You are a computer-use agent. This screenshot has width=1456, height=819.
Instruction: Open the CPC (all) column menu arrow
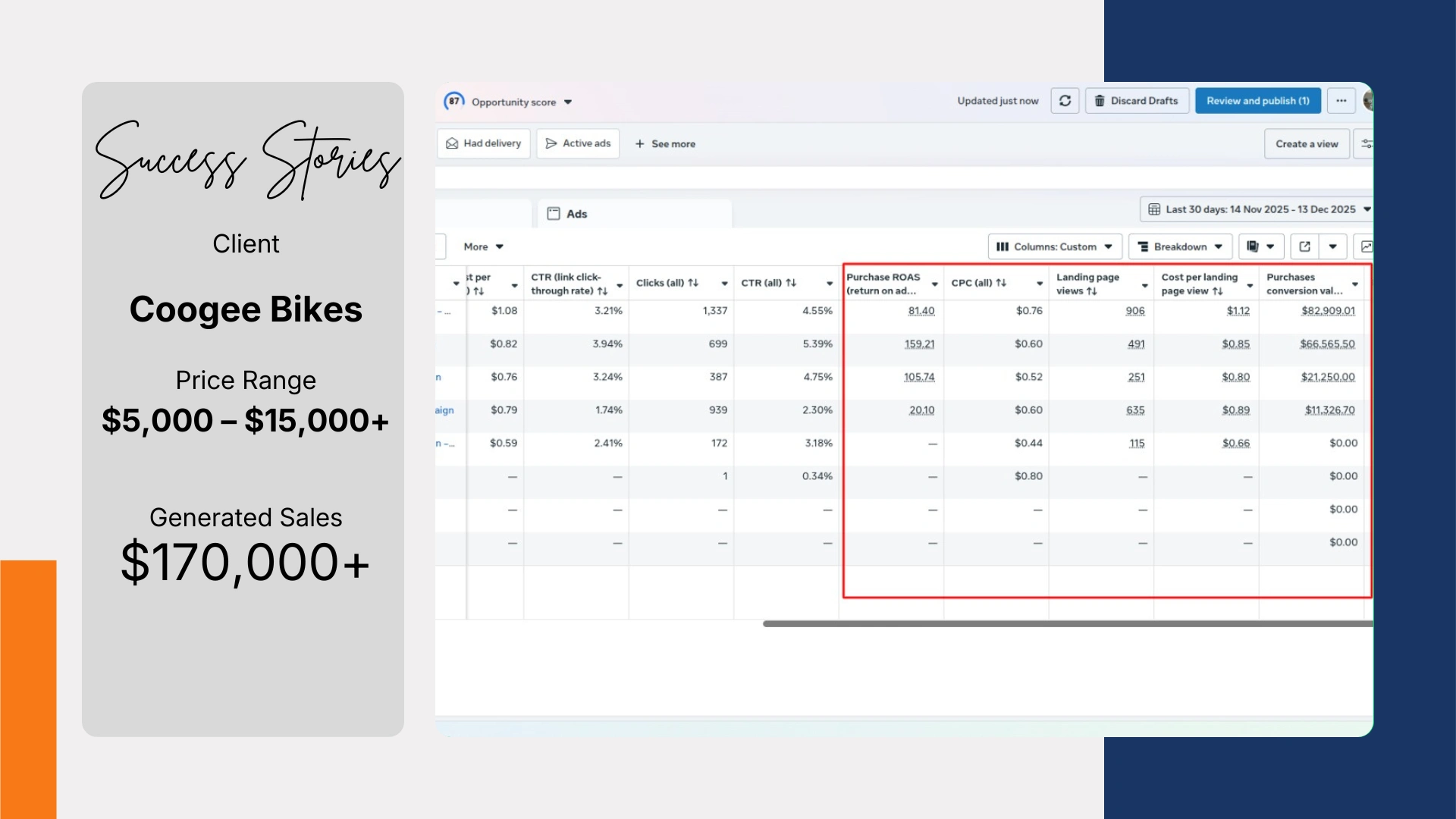coord(1040,284)
